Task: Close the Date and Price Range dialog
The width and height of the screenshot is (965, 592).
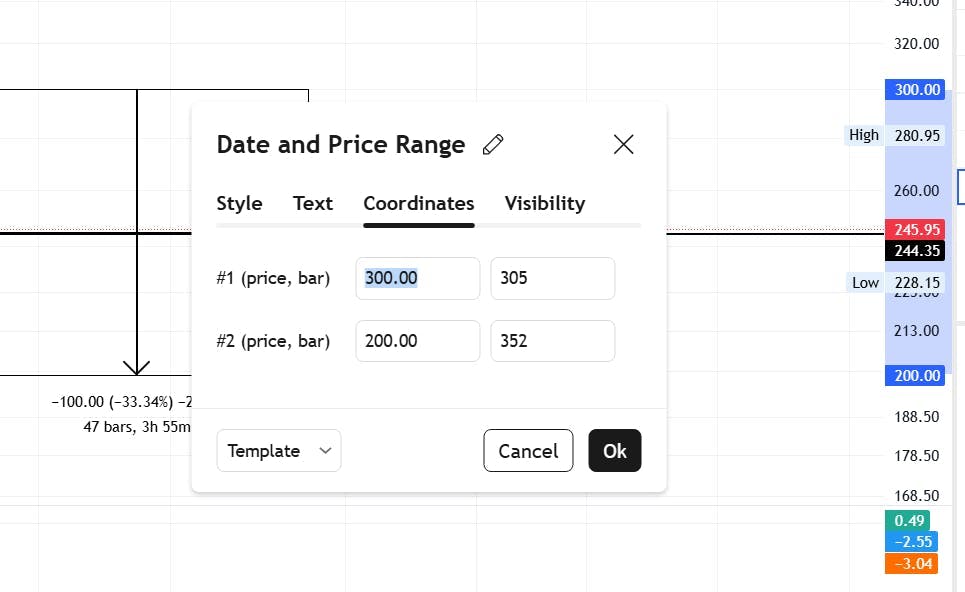Action: (x=623, y=145)
